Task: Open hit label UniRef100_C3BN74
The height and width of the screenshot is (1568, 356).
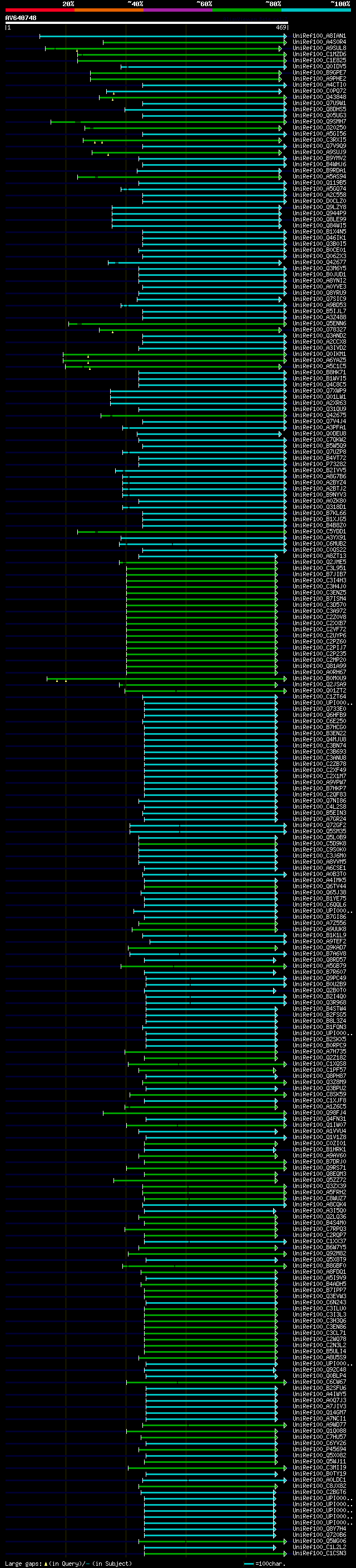Action: coord(319,745)
